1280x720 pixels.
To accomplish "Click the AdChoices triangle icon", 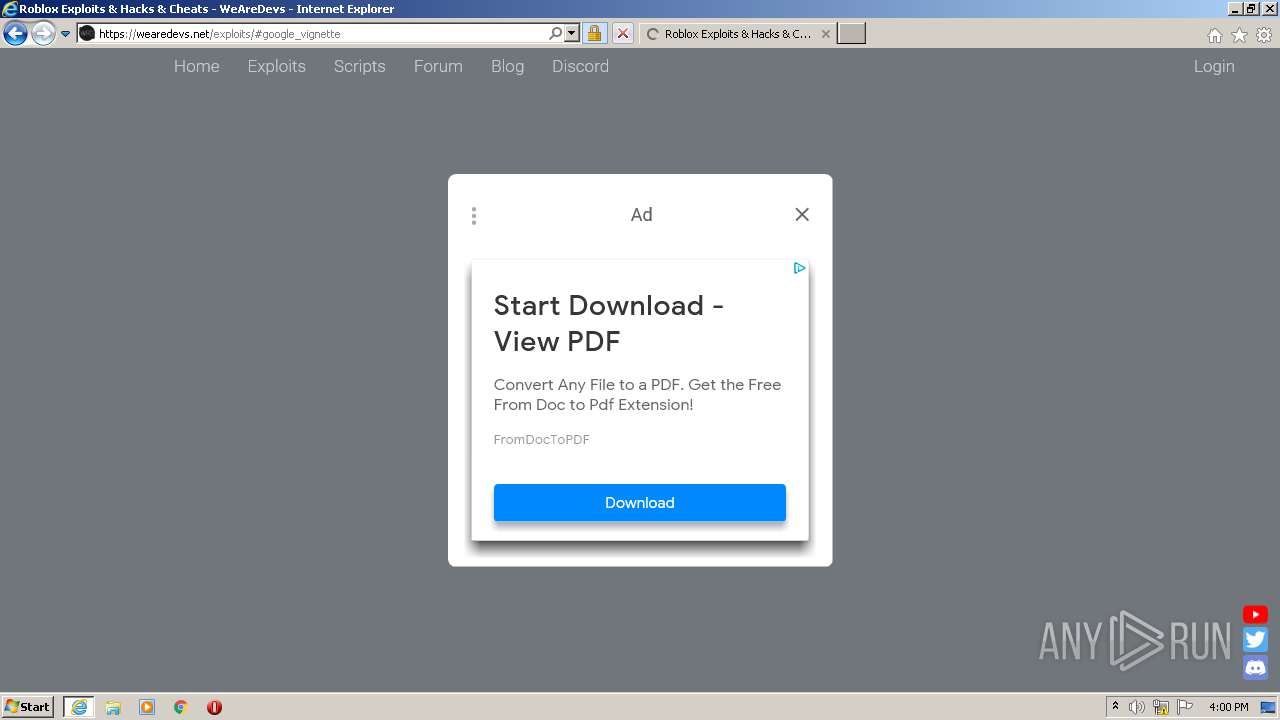I will click(799, 268).
